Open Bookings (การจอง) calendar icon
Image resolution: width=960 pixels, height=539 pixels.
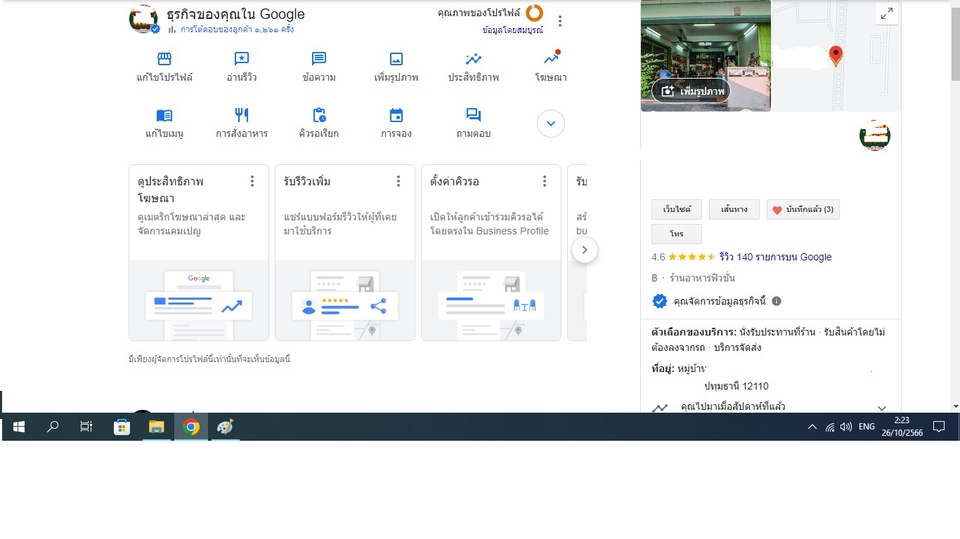coord(396,115)
